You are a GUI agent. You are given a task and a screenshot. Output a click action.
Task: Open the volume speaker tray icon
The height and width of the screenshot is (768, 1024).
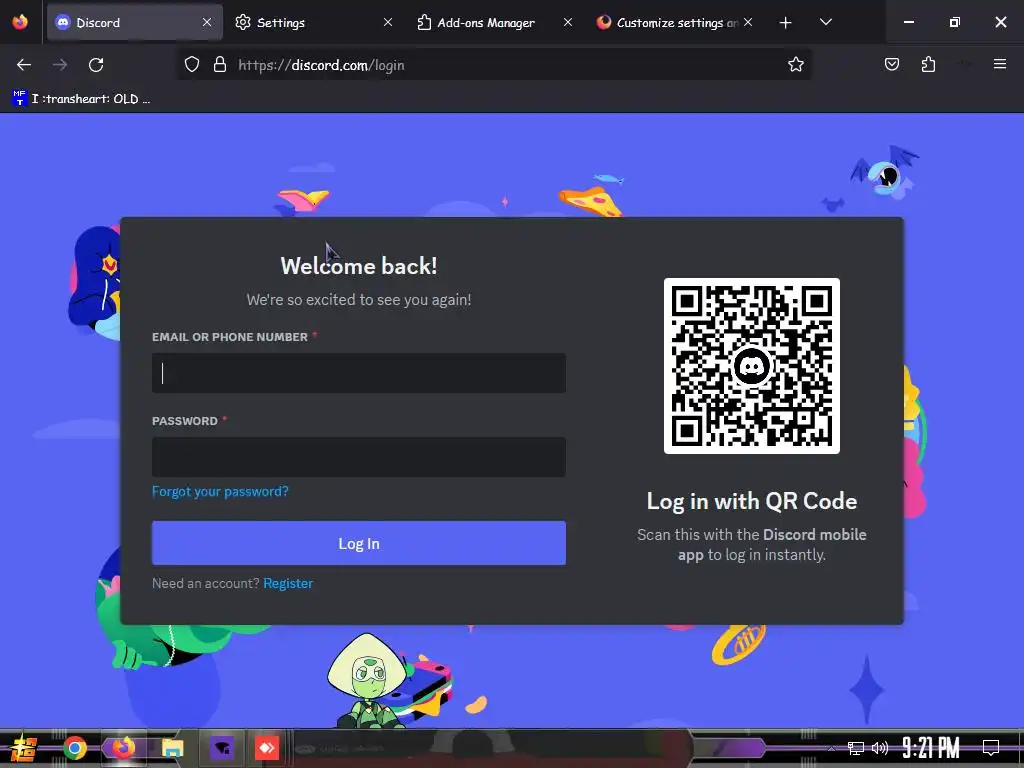[x=880, y=748]
